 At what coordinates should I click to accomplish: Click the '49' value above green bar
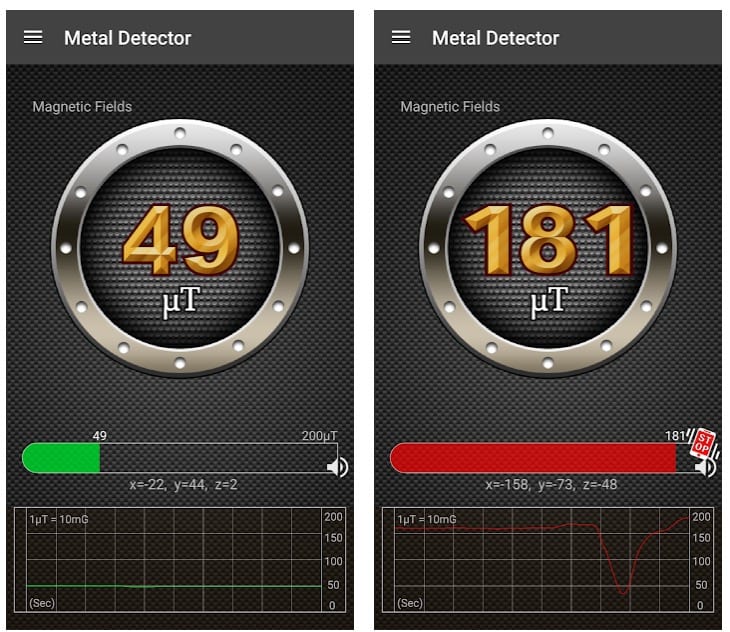click(x=100, y=436)
